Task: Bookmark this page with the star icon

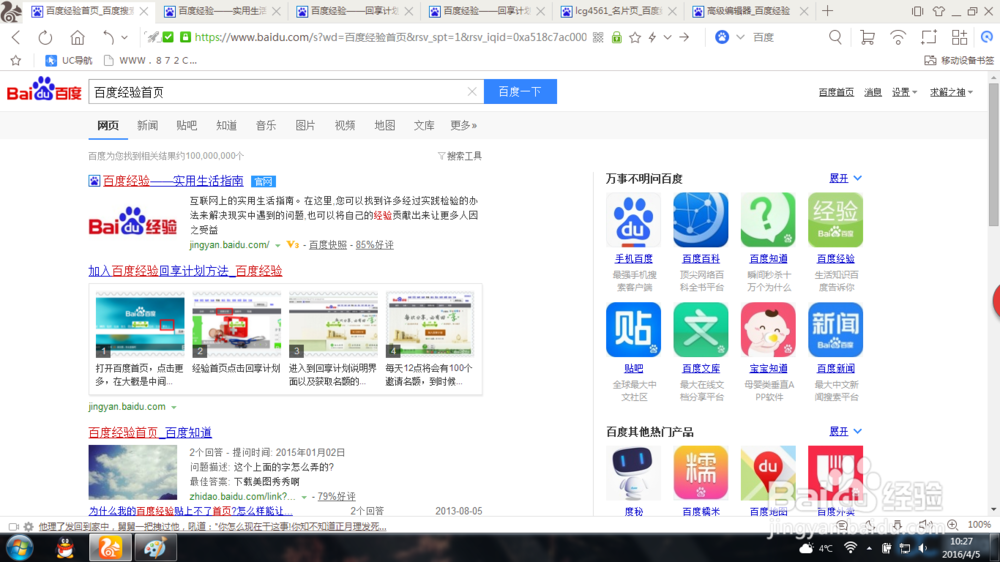Action: click(x=635, y=38)
